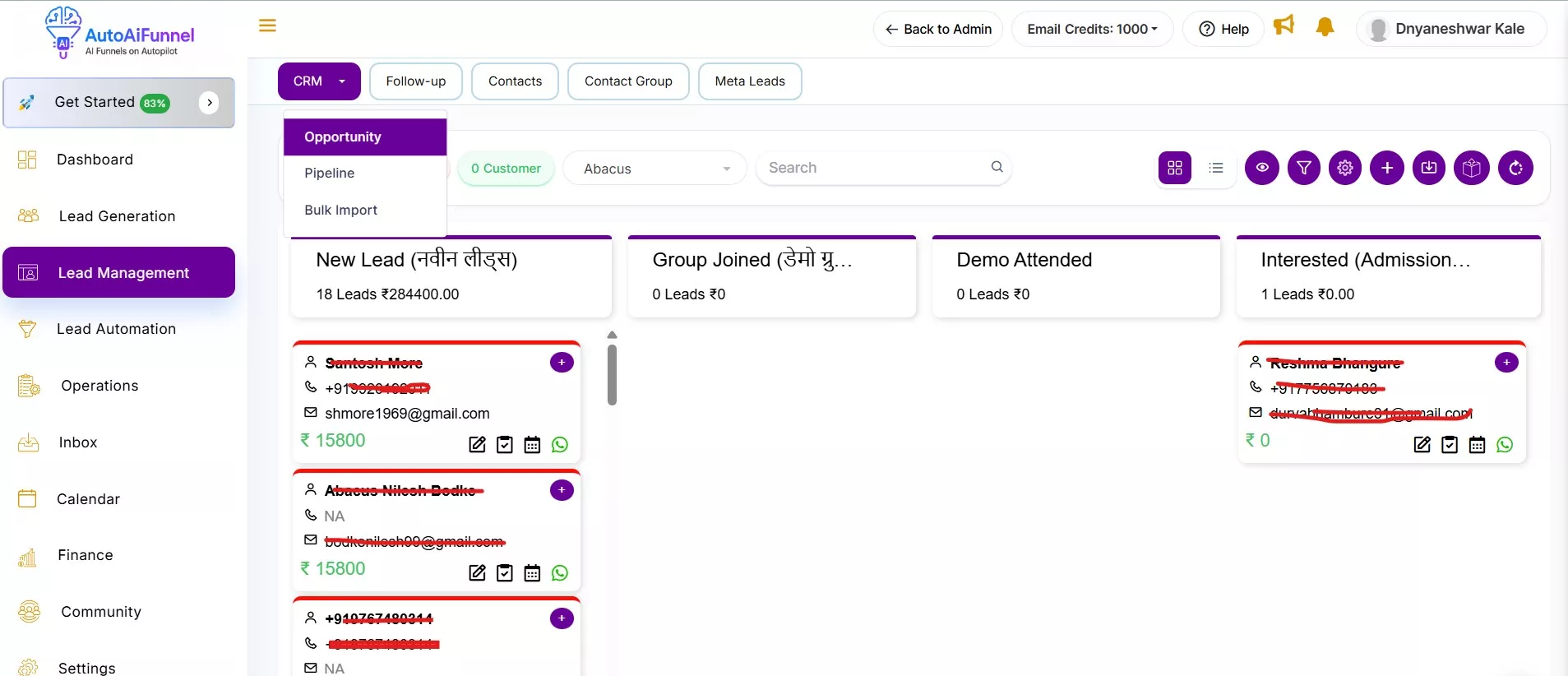Switch to grid board view
Screen dimensions: 1568x676
click(1175, 168)
